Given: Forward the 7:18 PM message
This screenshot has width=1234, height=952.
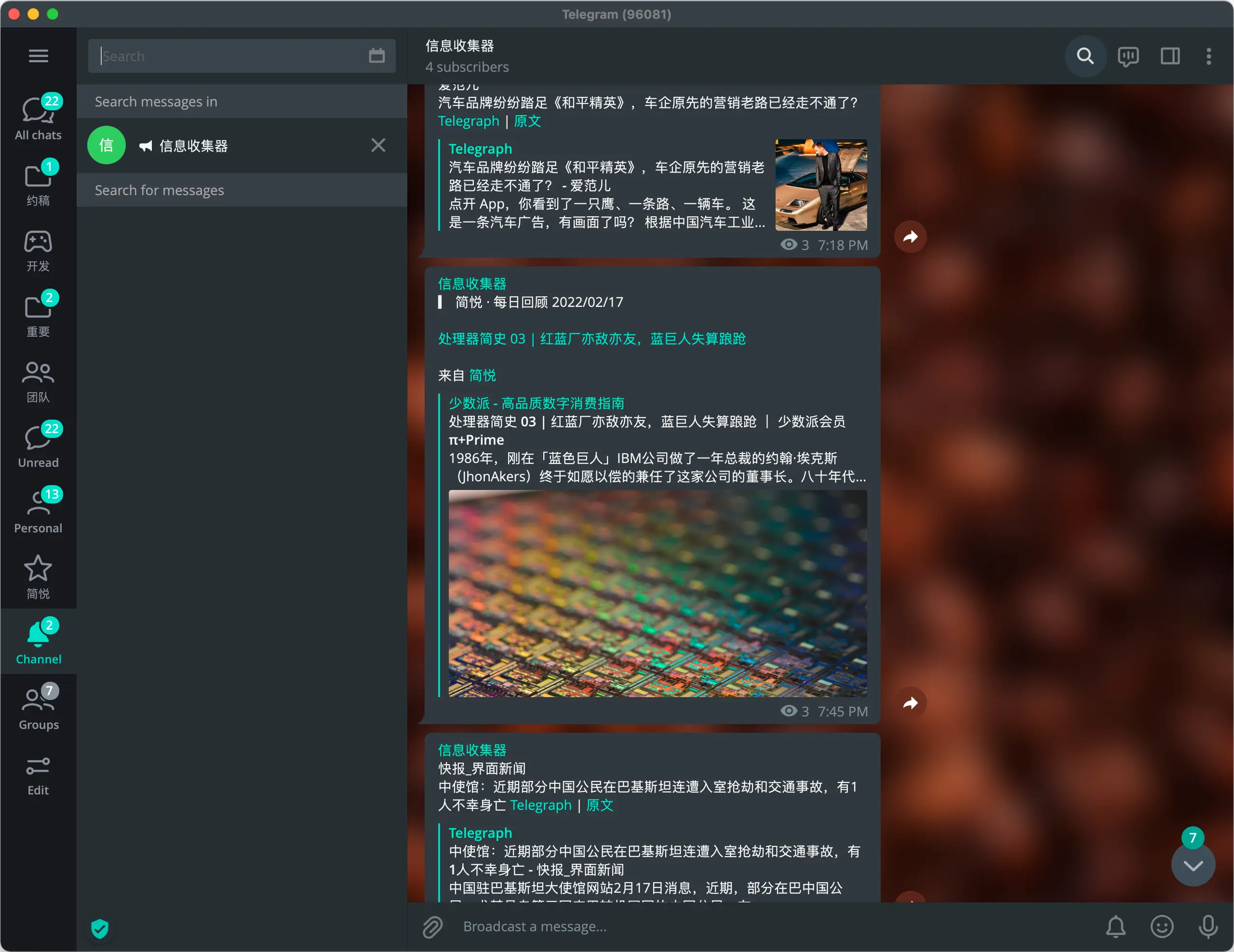Looking at the screenshot, I should coord(910,237).
